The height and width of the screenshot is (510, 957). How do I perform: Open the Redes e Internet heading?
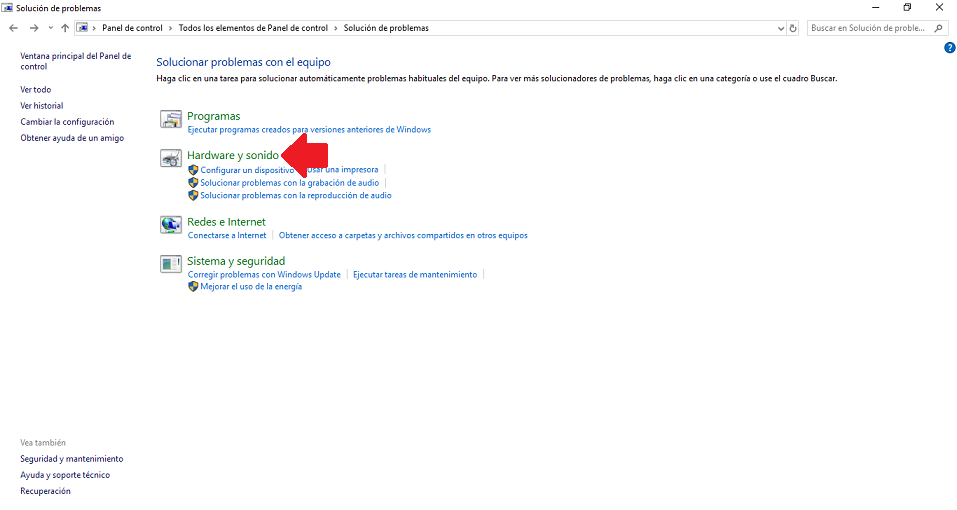tap(226, 221)
